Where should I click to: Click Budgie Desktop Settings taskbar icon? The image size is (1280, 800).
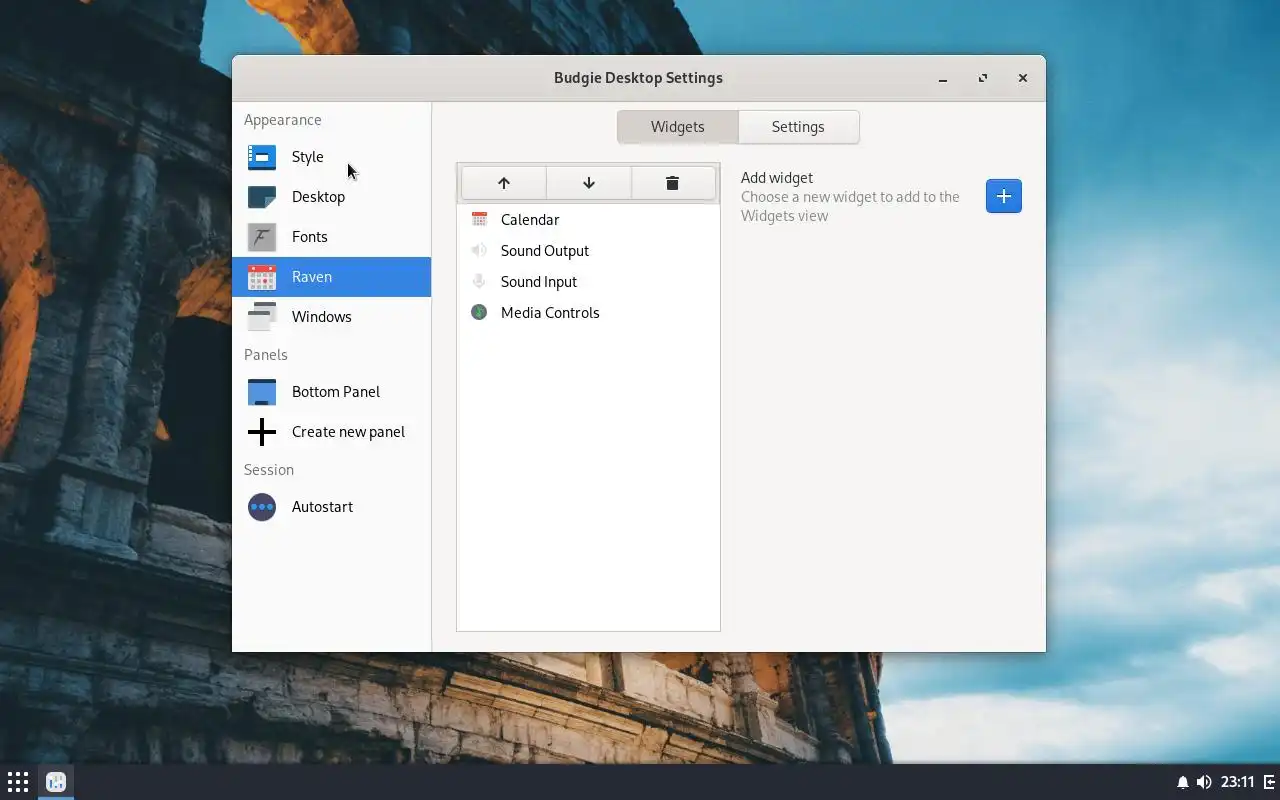(x=56, y=782)
